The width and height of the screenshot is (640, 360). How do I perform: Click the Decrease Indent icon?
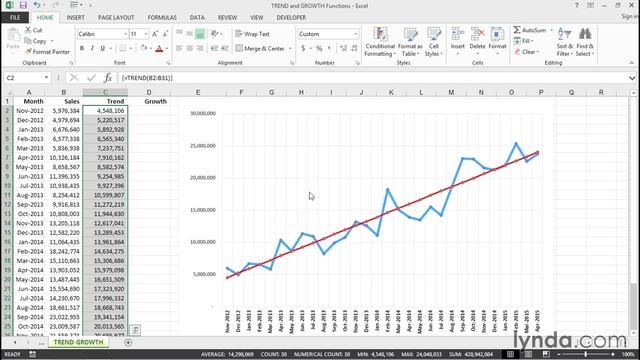point(215,48)
